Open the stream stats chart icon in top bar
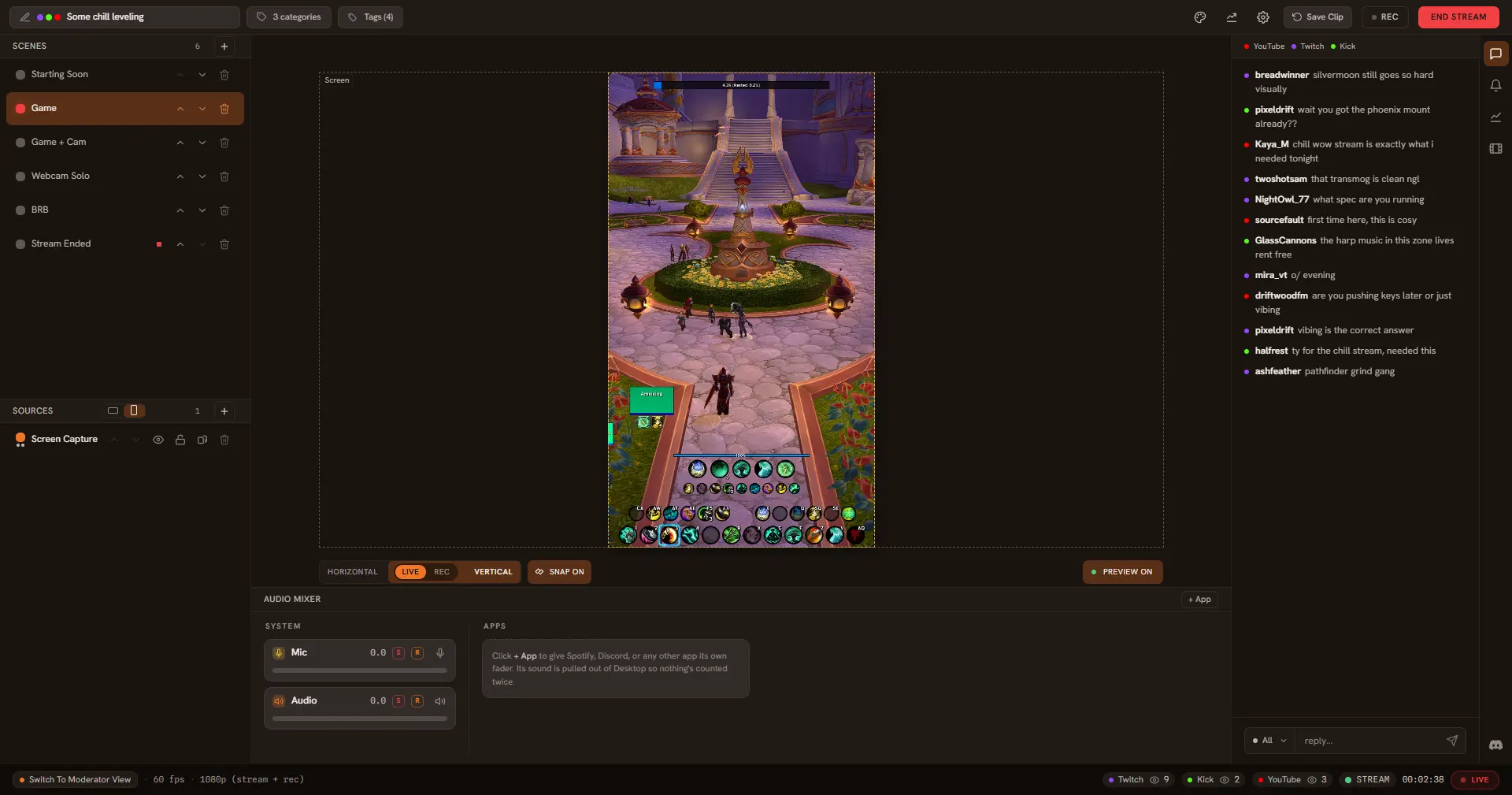Image resolution: width=1512 pixels, height=795 pixels. coord(1232,17)
